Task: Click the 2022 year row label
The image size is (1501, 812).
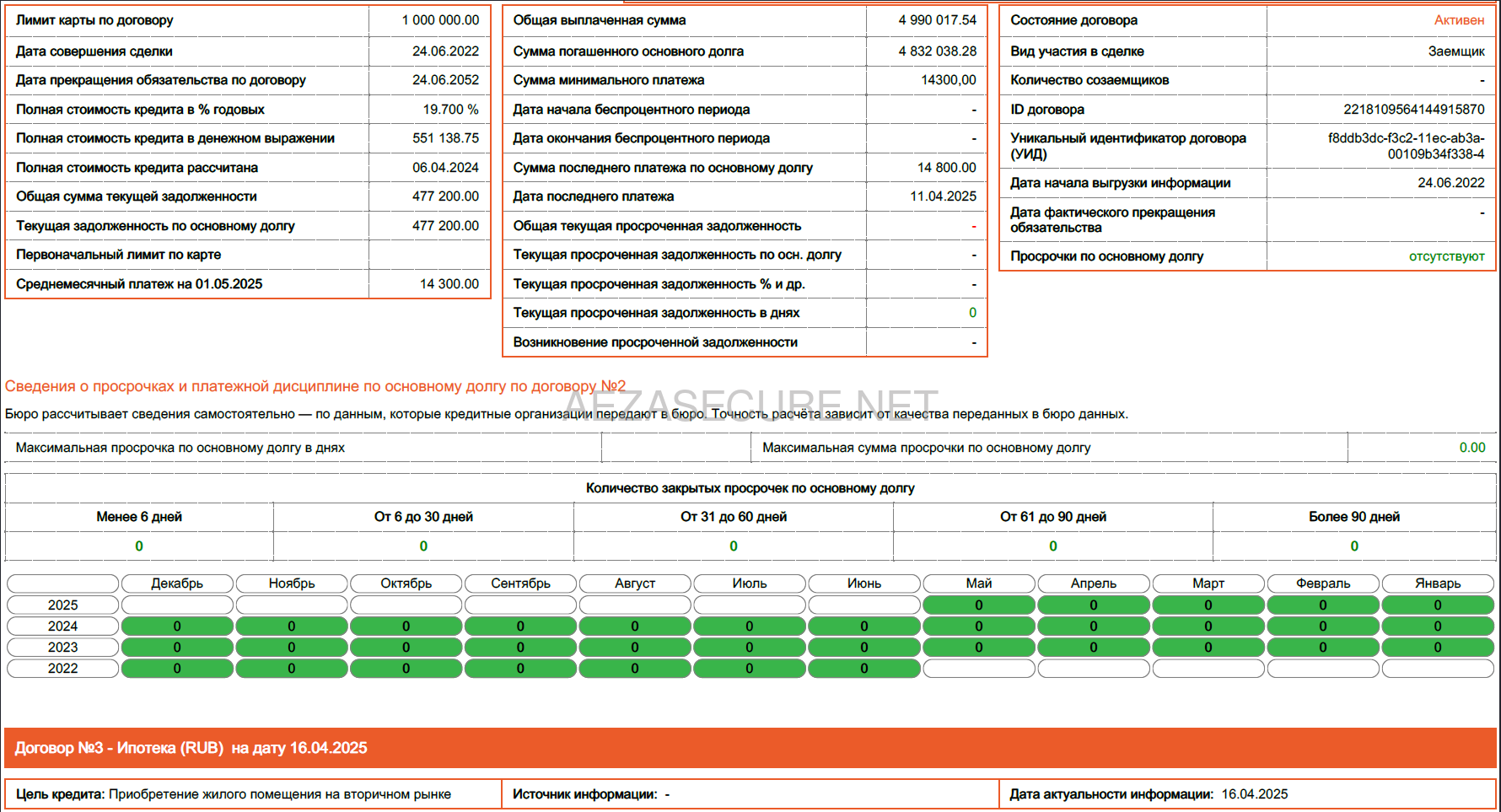Action: [62, 668]
